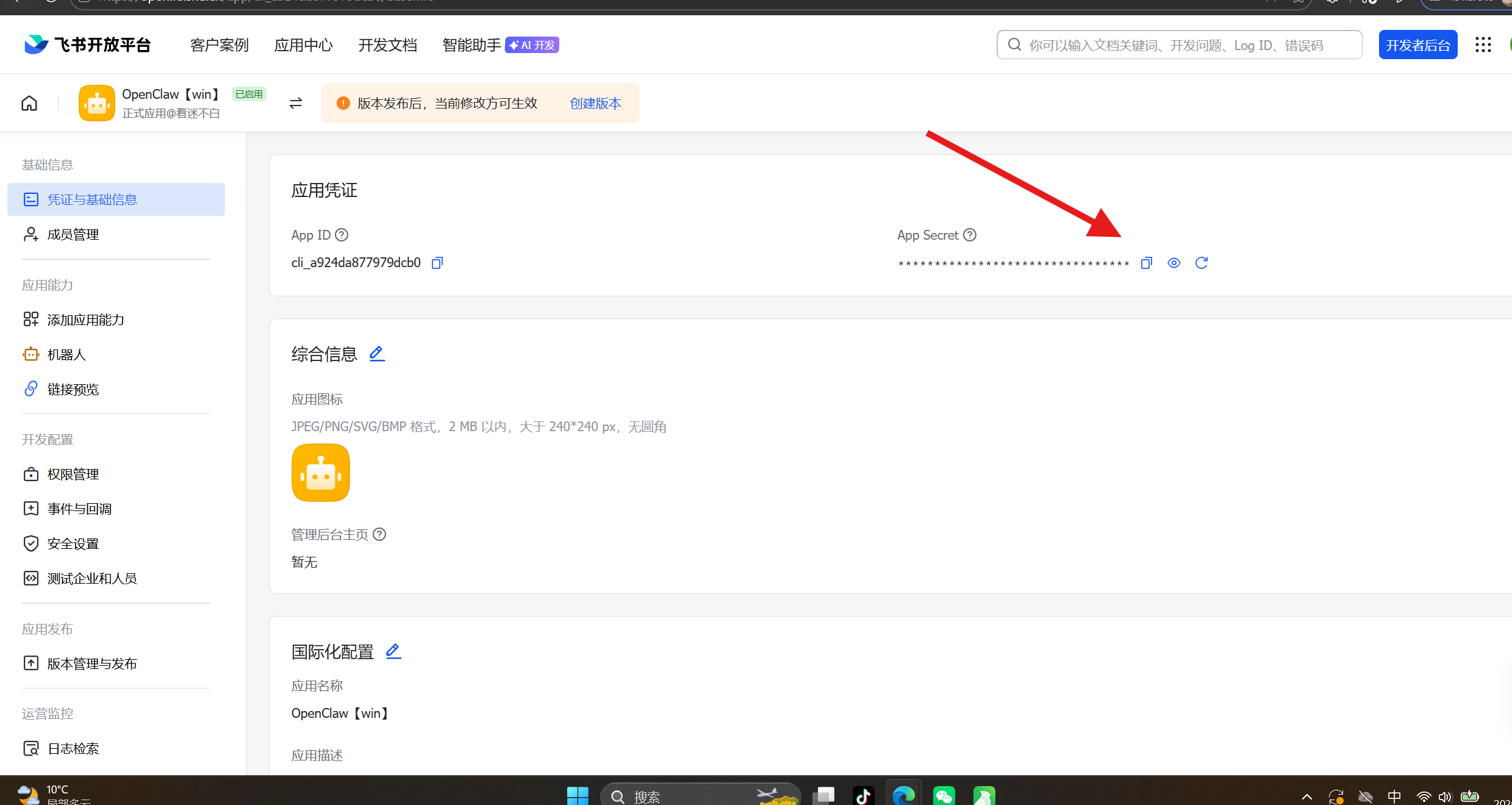Open the app grid launcher icon
The width and height of the screenshot is (1512, 805).
pos(1483,45)
